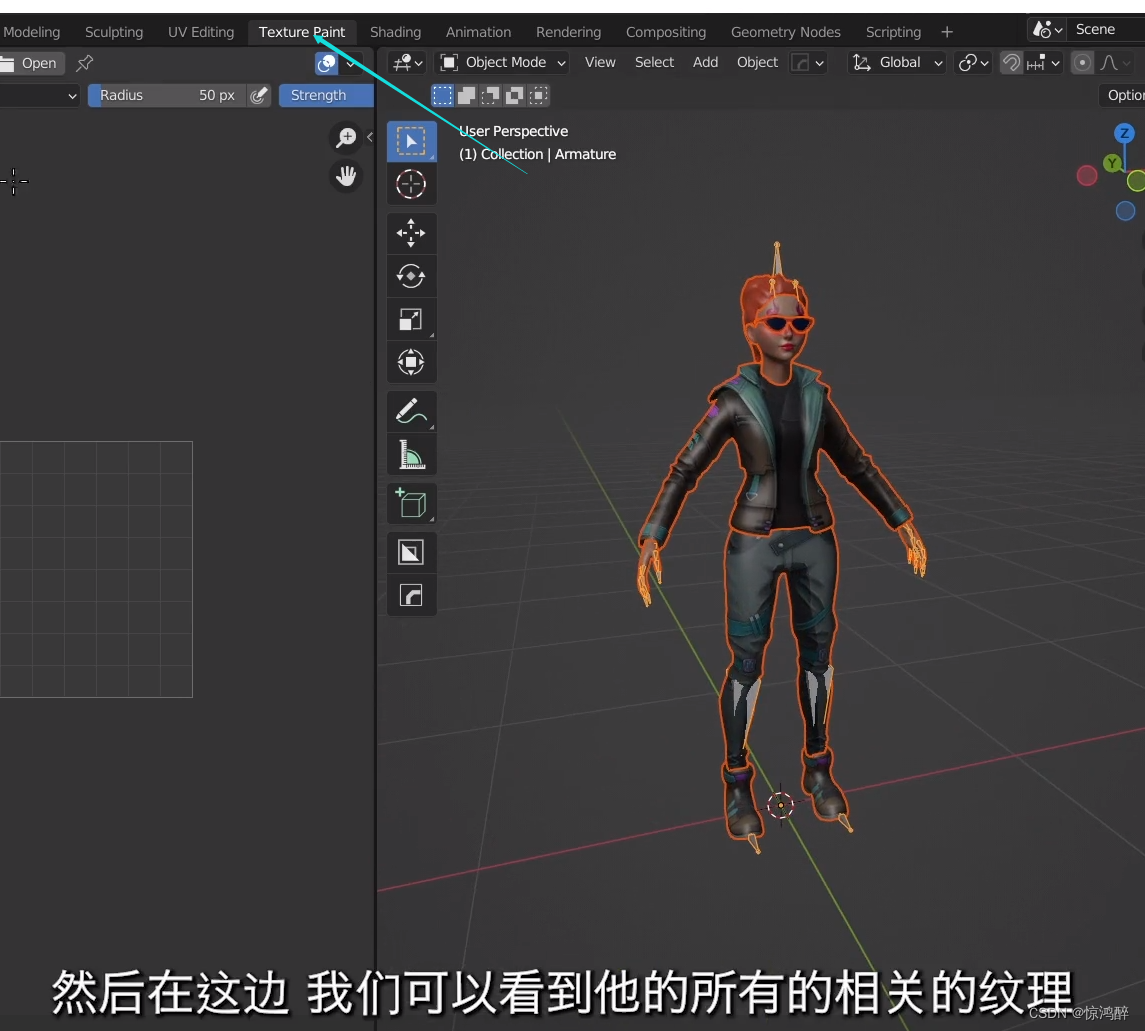Set selection mode to new selection
Image resolution: width=1145 pixels, height=1031 pixels.
442,95
